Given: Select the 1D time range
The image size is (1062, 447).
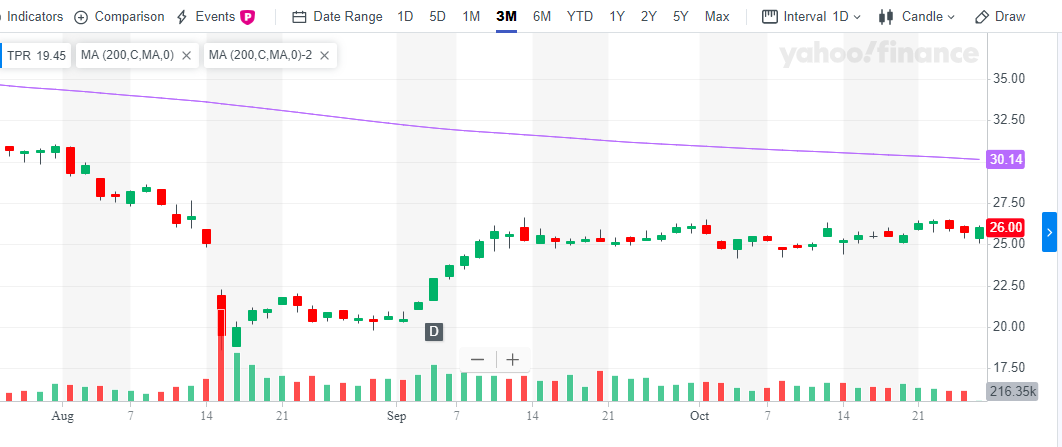Looking at the screenshot, I should click(x=405, y=17).
